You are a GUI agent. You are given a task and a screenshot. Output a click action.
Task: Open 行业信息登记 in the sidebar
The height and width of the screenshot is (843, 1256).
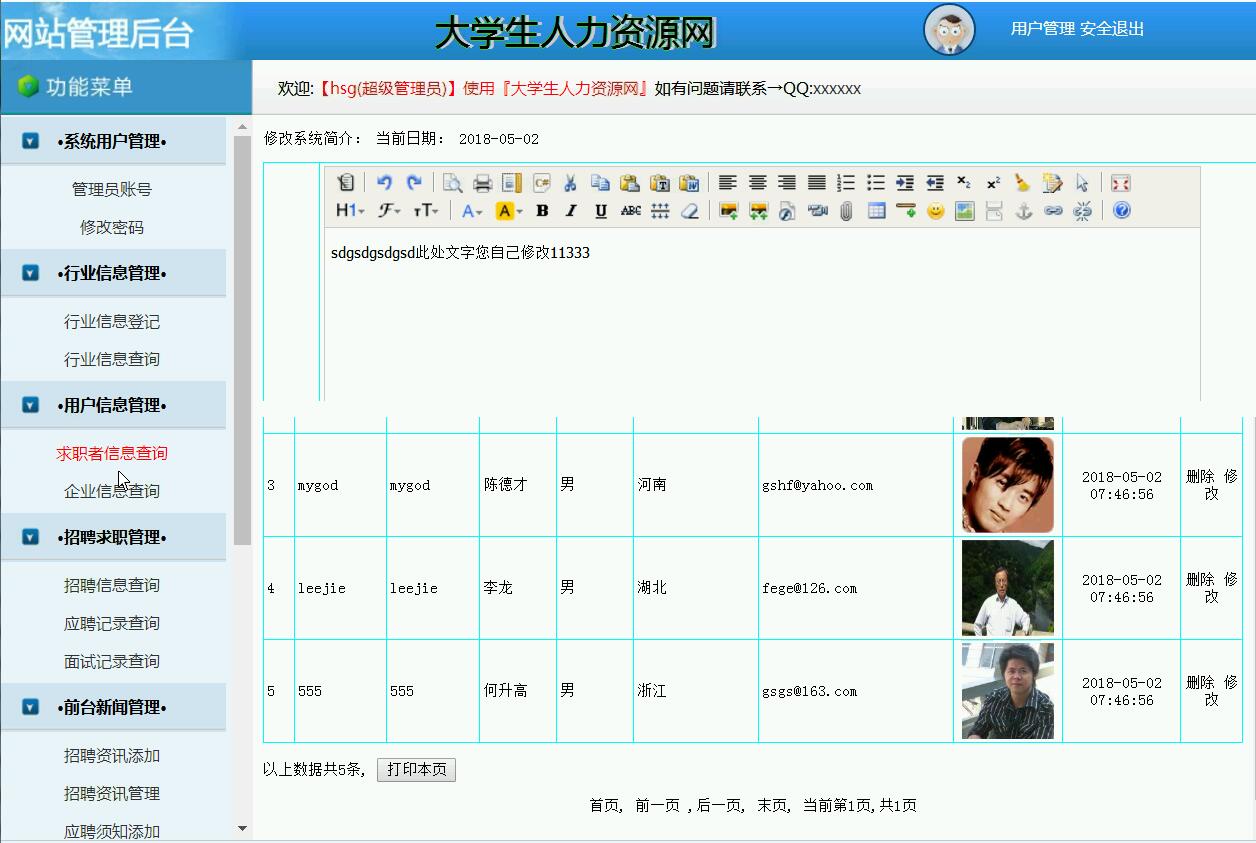pos(112,321)
